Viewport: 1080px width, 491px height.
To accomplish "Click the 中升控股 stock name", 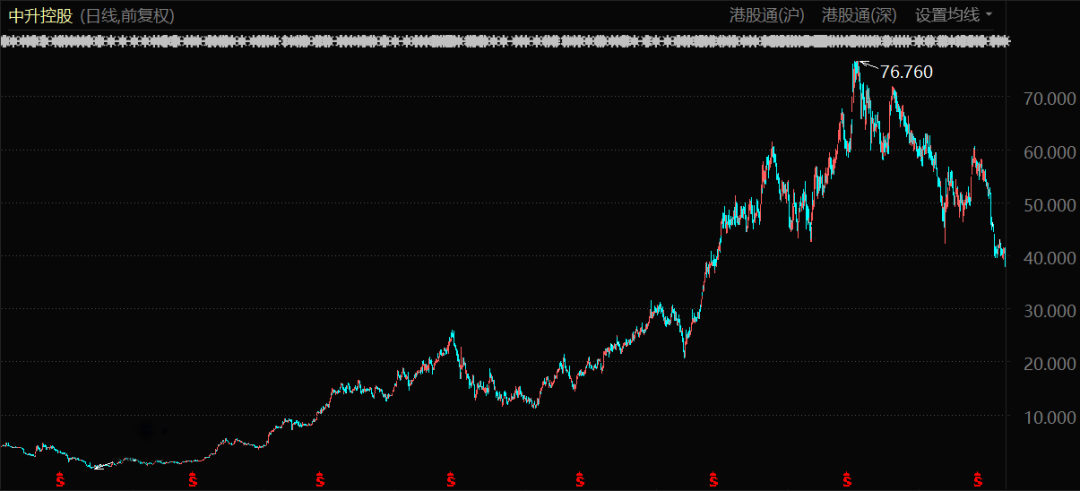I will click(38, 16).
